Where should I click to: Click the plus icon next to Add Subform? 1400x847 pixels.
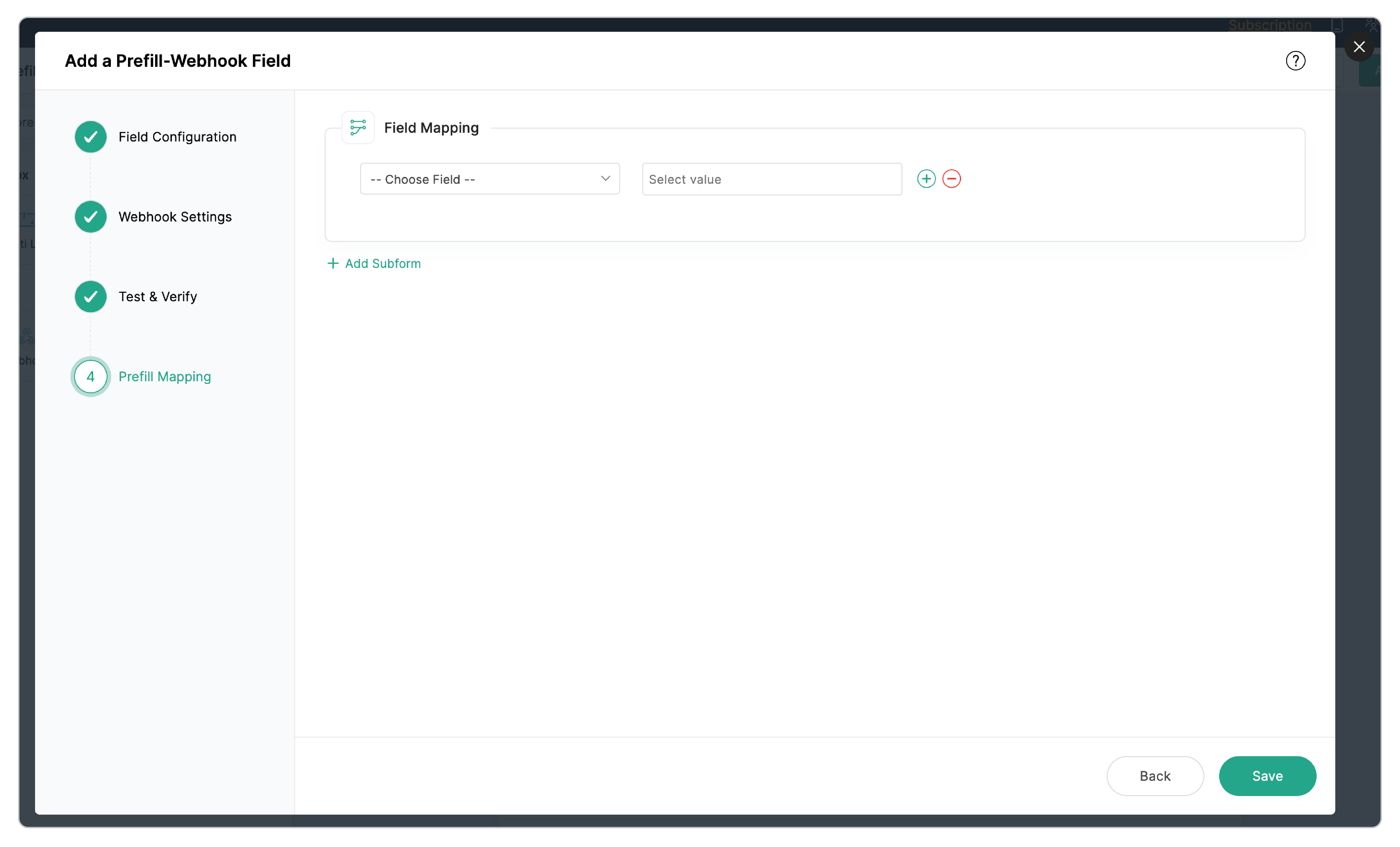coord(333,263)
